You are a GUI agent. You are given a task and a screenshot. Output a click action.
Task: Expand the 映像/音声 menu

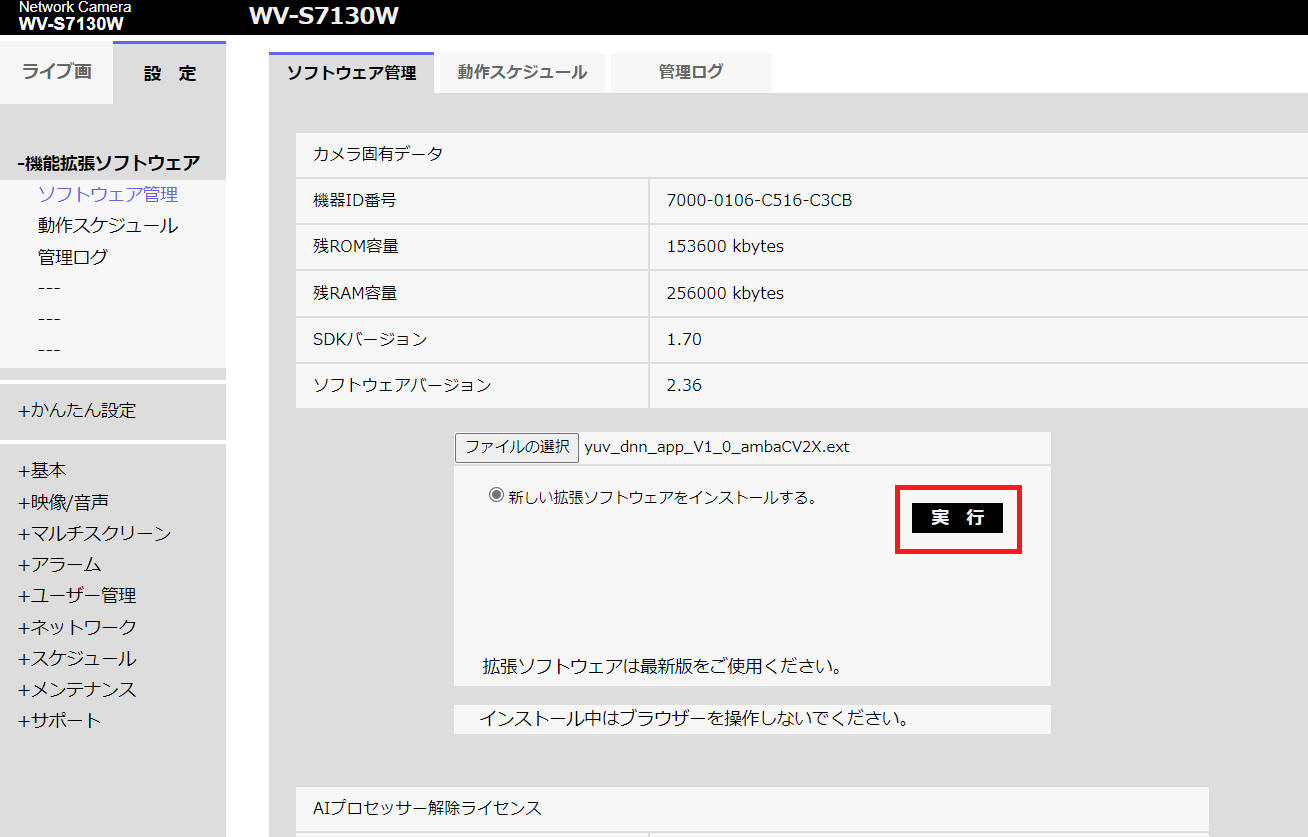tap(63, 502)
